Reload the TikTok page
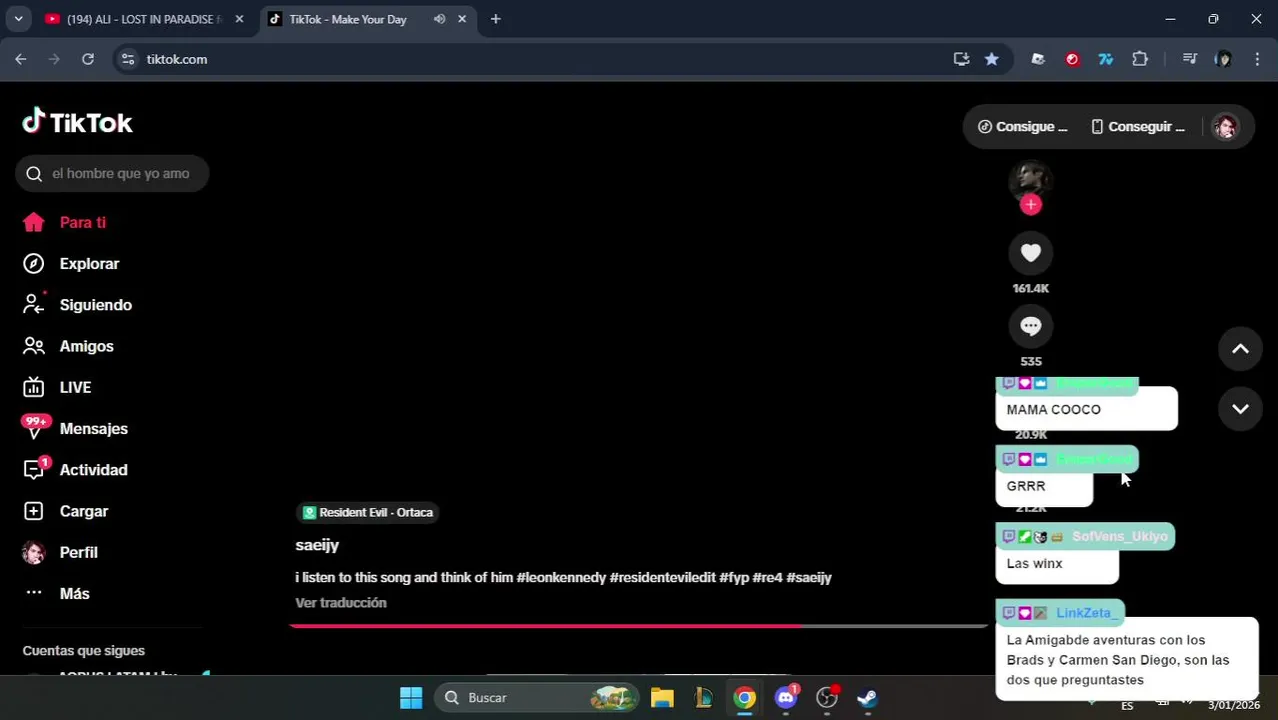The width and height of the screenshot is (1278, 720). (x=88, y=59)
